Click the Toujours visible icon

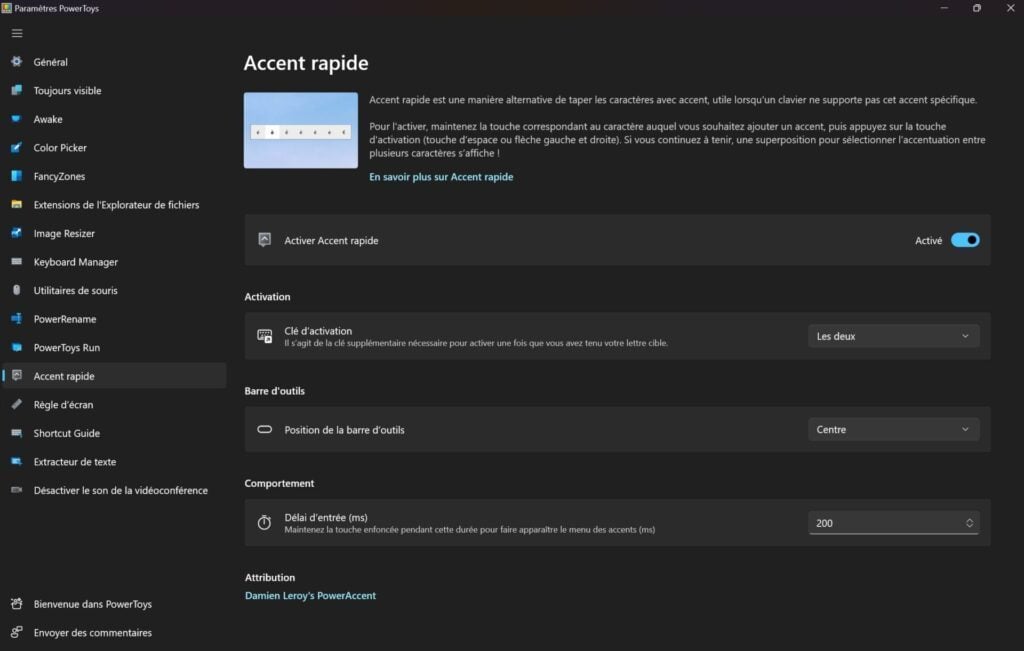click(x=17, y=90)
